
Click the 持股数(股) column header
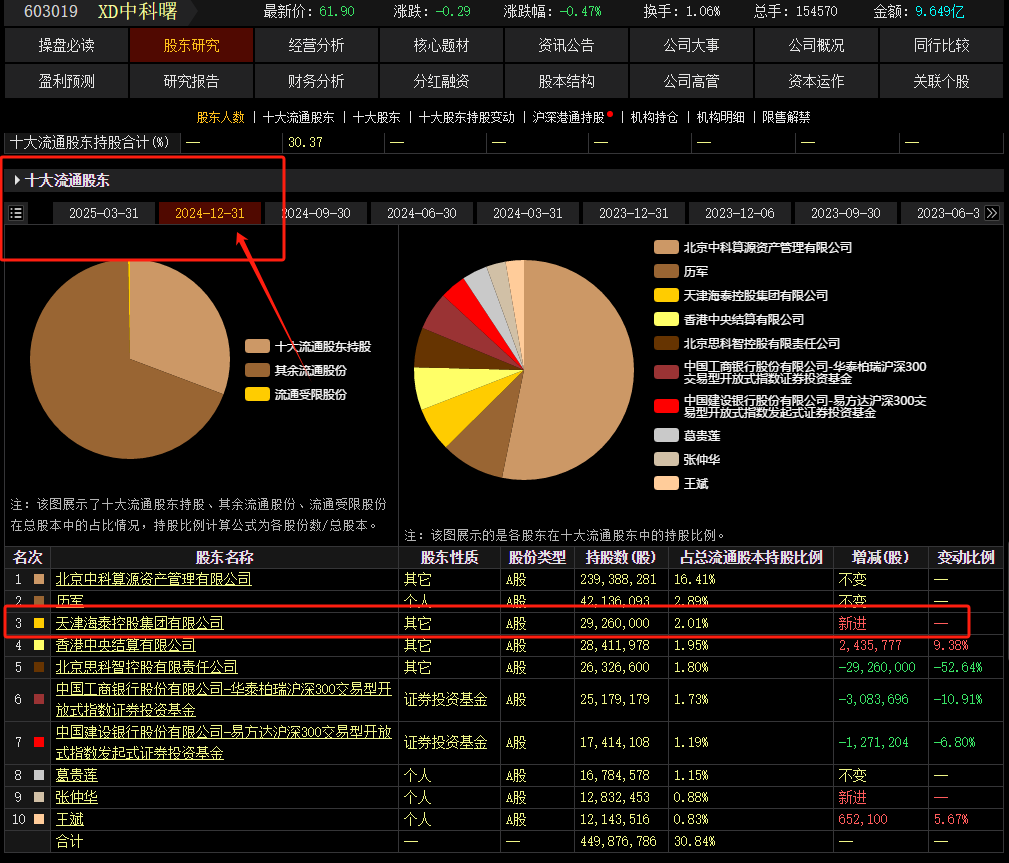pos(621,557)
